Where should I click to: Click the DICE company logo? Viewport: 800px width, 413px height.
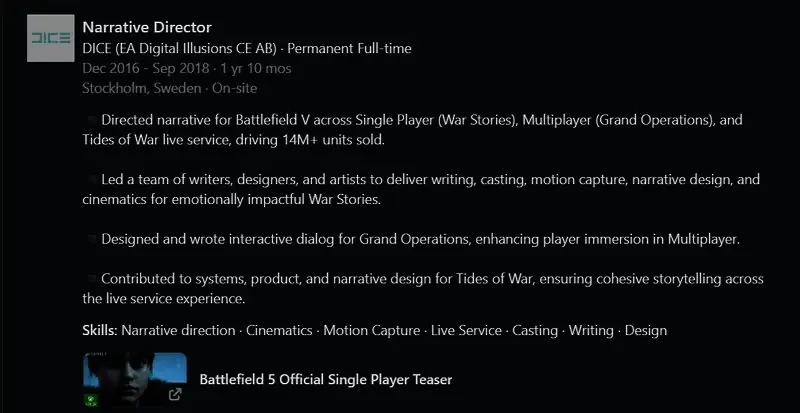50,39
